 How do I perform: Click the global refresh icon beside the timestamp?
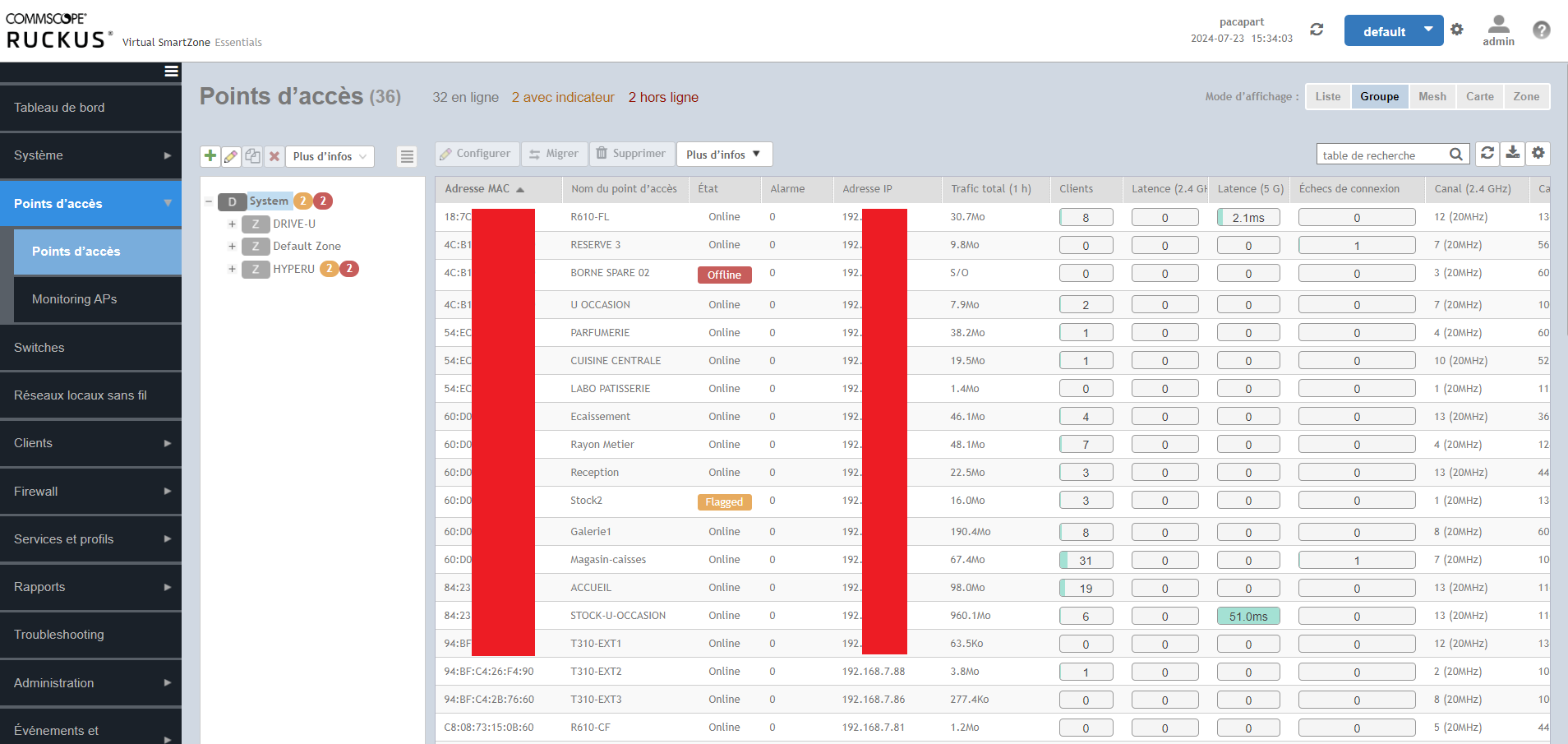(1317, 30)
